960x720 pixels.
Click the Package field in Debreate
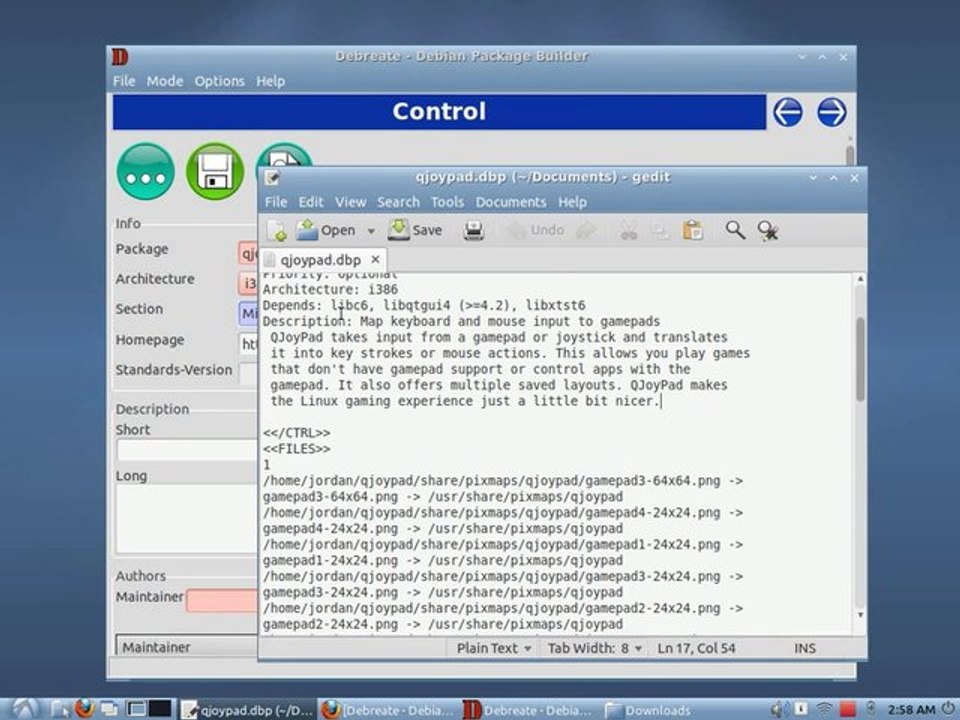pyautogui.click(x=248, y=253)
